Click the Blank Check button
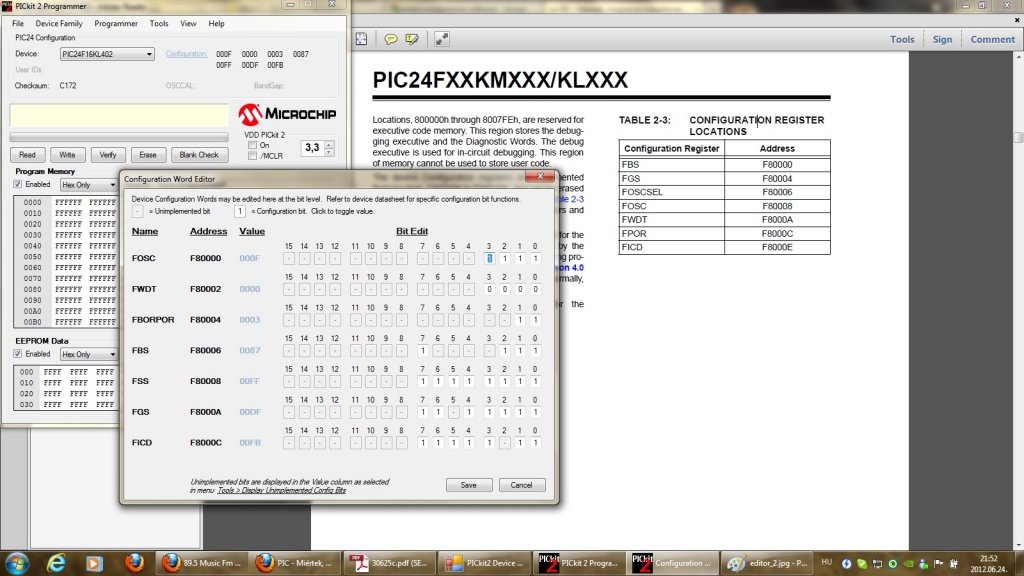The width and height of the screenshot is (1024, 576). 199,155
